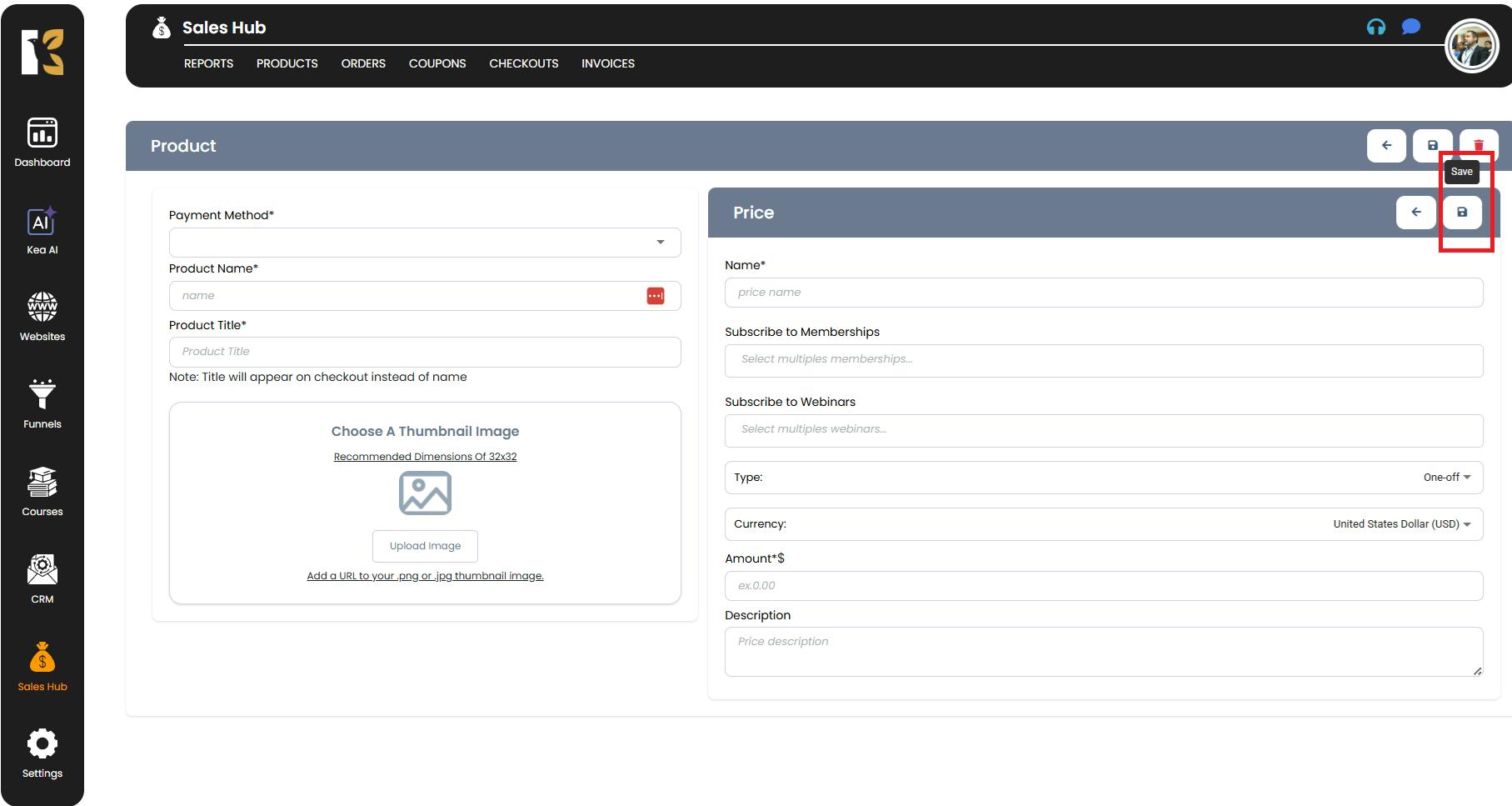
Task: Go to the INVOICES tab
Action: click(x=607, y=63)
